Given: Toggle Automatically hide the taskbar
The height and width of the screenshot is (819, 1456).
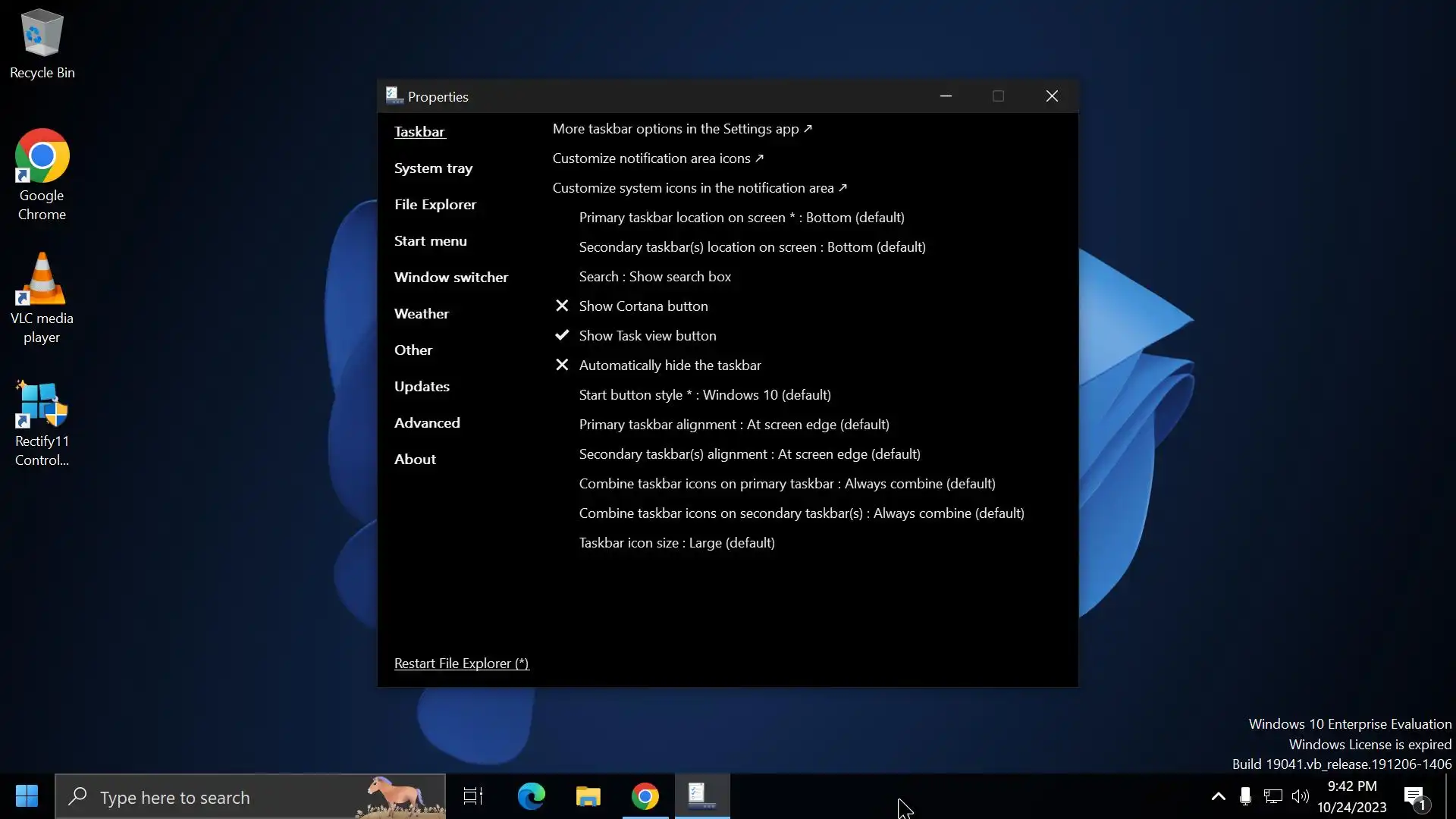Looking at the screenshot, I should click(670, 366).
